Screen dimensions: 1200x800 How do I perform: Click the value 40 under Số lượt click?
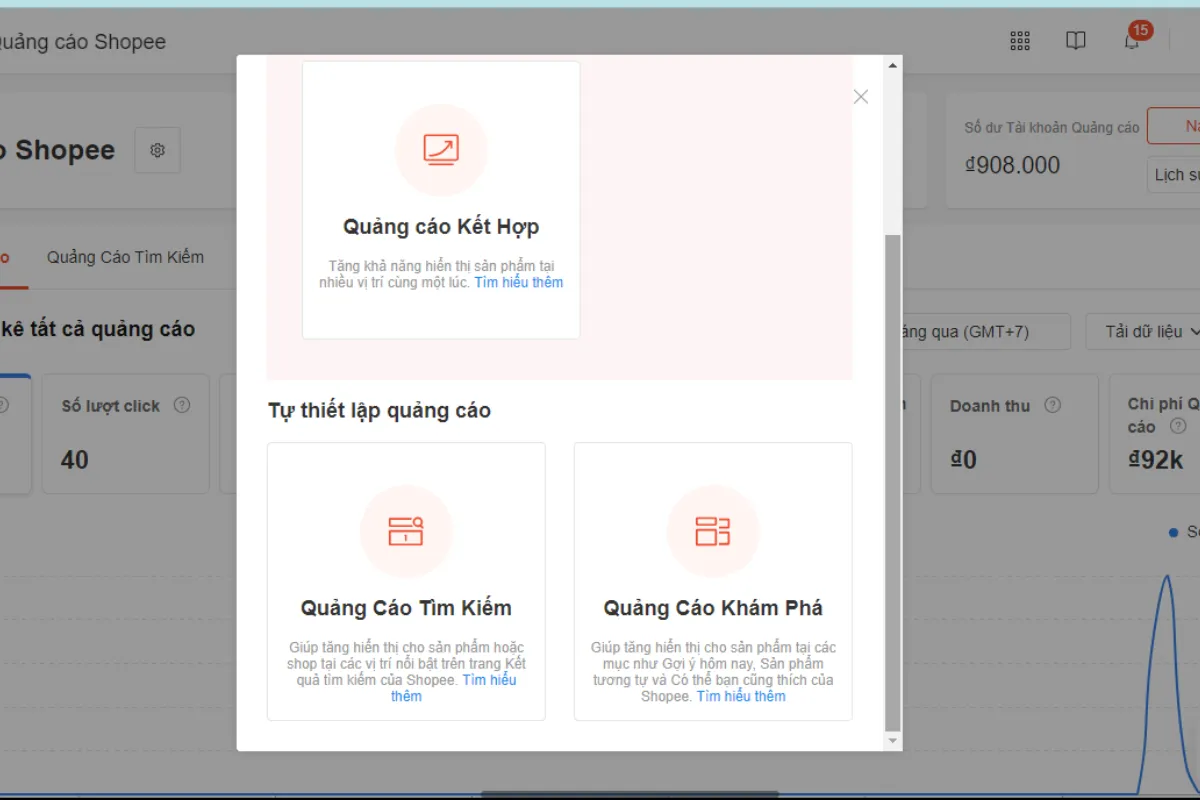75,460
